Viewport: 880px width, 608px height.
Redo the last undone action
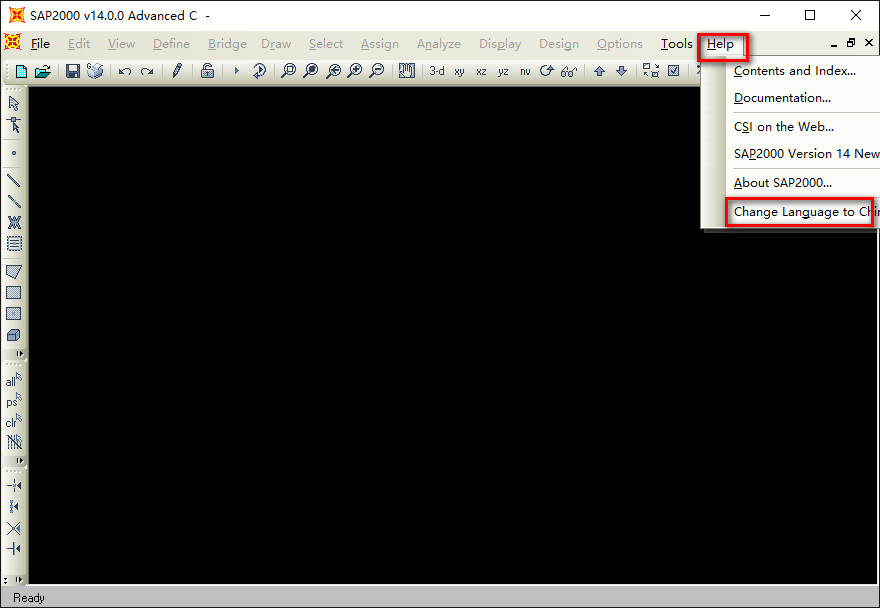(146, 71)
